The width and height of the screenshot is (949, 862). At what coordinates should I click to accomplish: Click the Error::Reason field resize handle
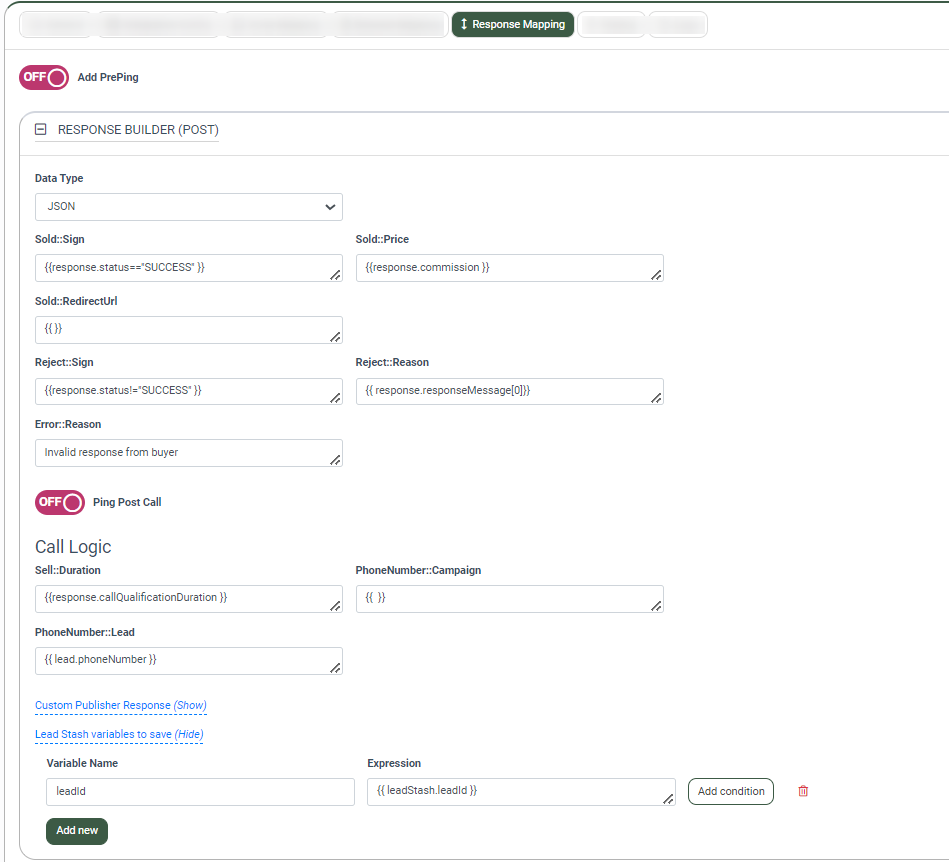335,461
